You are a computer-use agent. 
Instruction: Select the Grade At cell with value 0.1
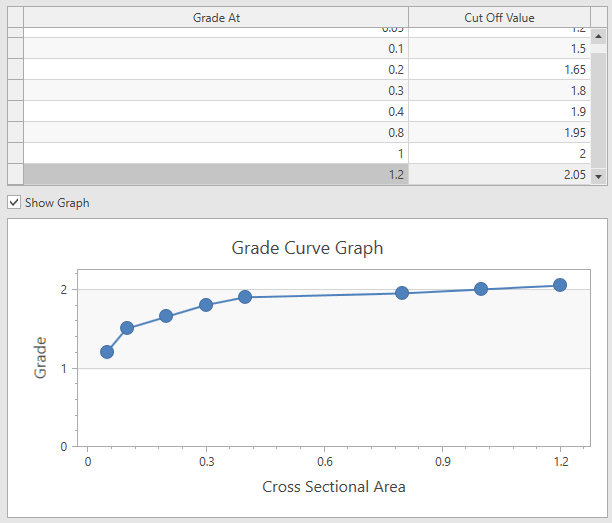point(215,49)
